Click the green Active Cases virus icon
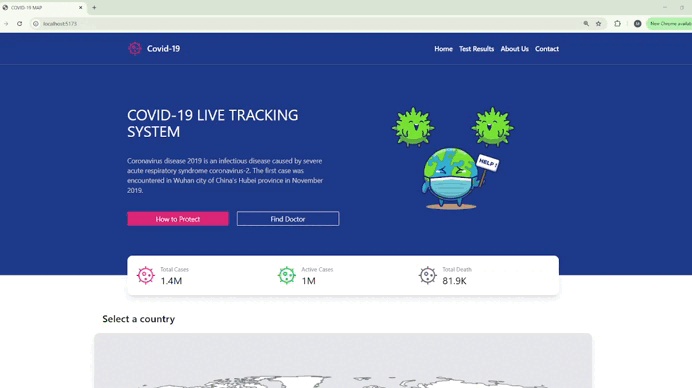Image resolution: width=692 pixels, height=388 pixels. pyautogui.click(x=286, y=275)
